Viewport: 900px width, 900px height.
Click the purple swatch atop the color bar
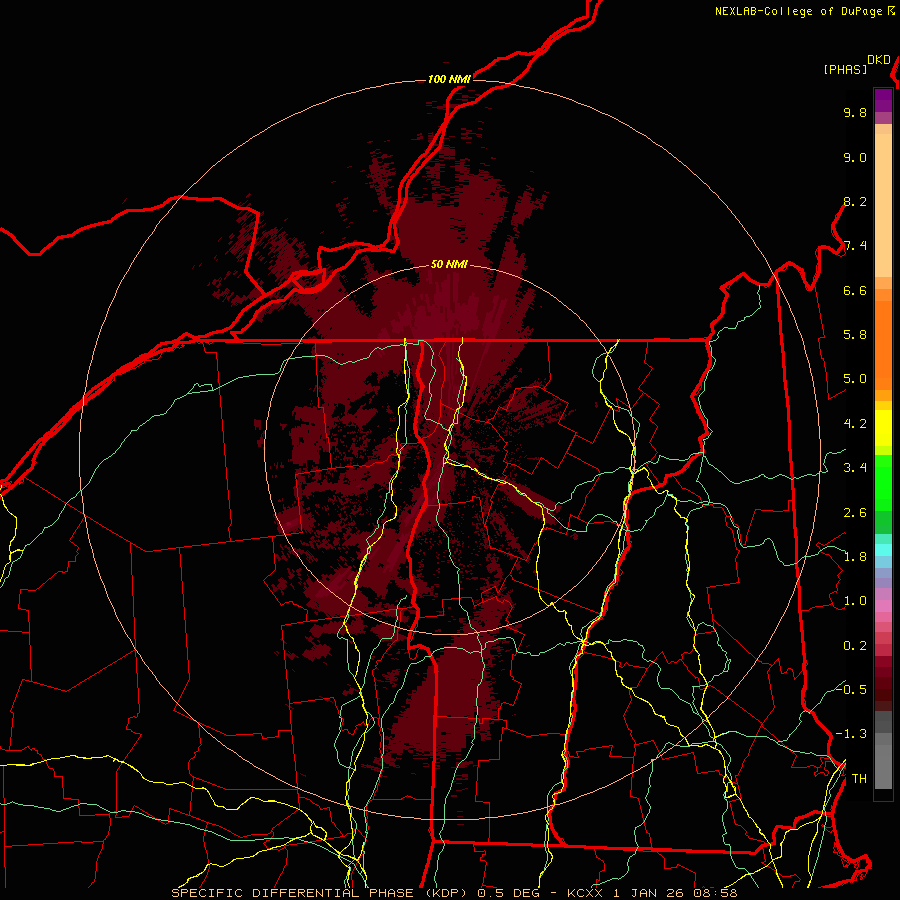click(883, 100)
